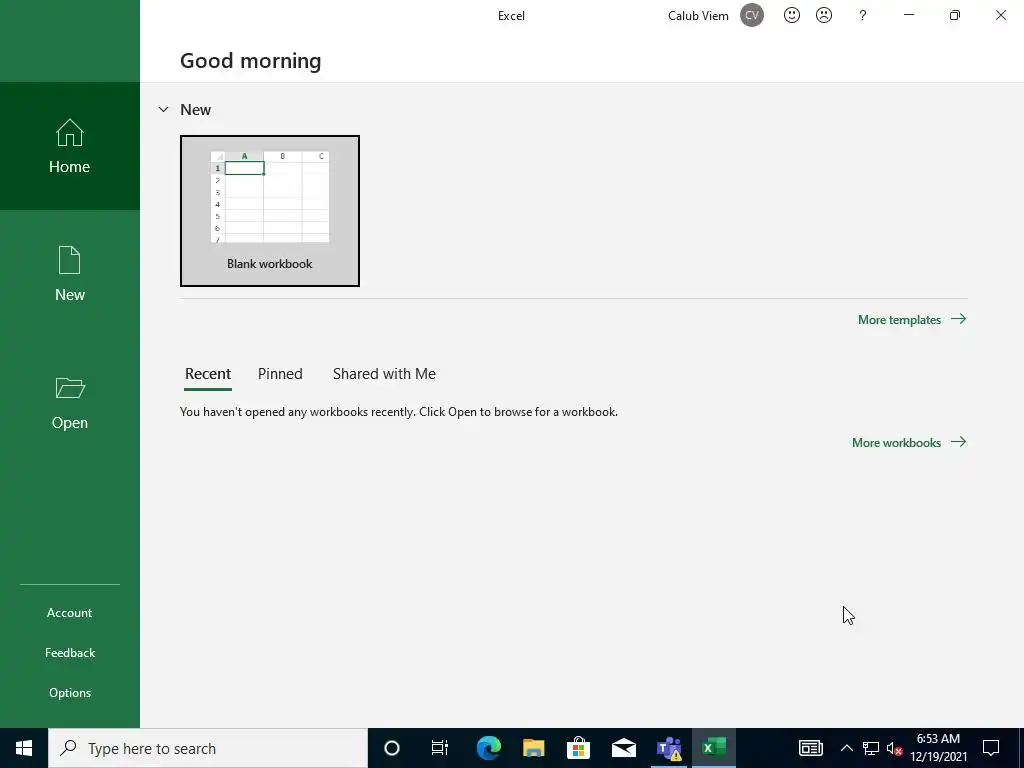Show hidden tray icons chevron
Image resolution: width=1024 pixels, height=768 pixels.
coord(846,748)
